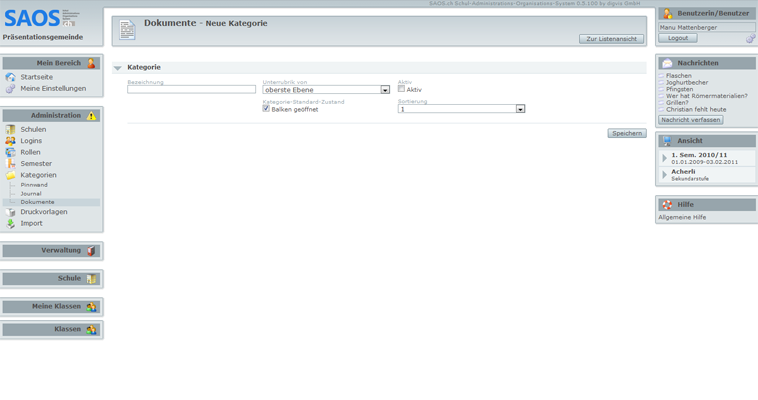Click the Meine Einstellungen gear icon

(10, 89)
